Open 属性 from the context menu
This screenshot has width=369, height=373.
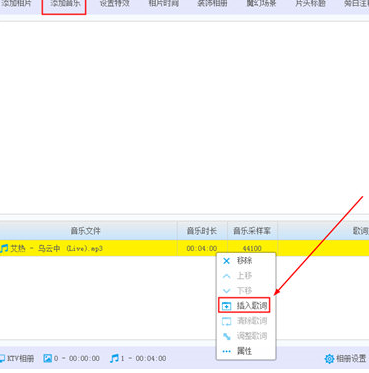tap(244, 351)
